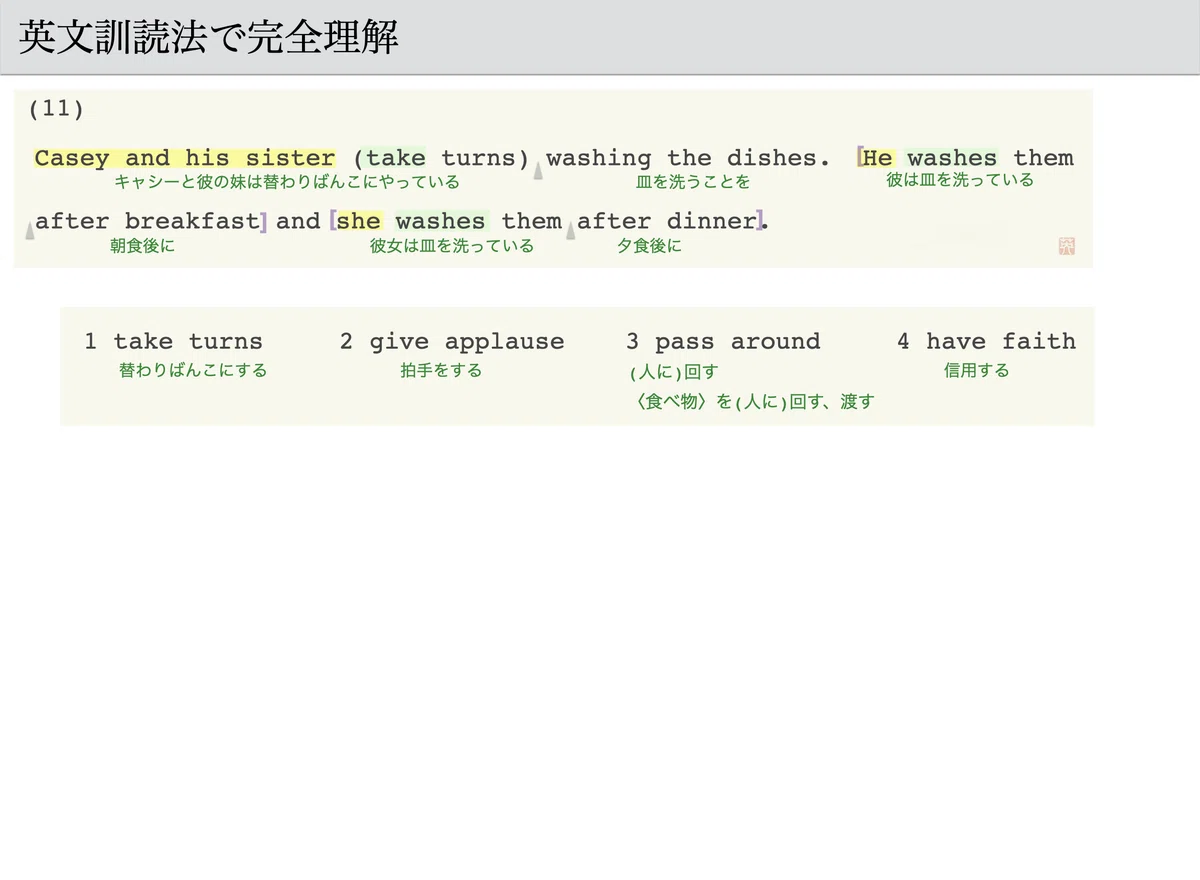Click the annotation キャシーと彼の妹は替わりばんこにやっている
This screenshot has height=880, width=1200.
coord(287,182)
